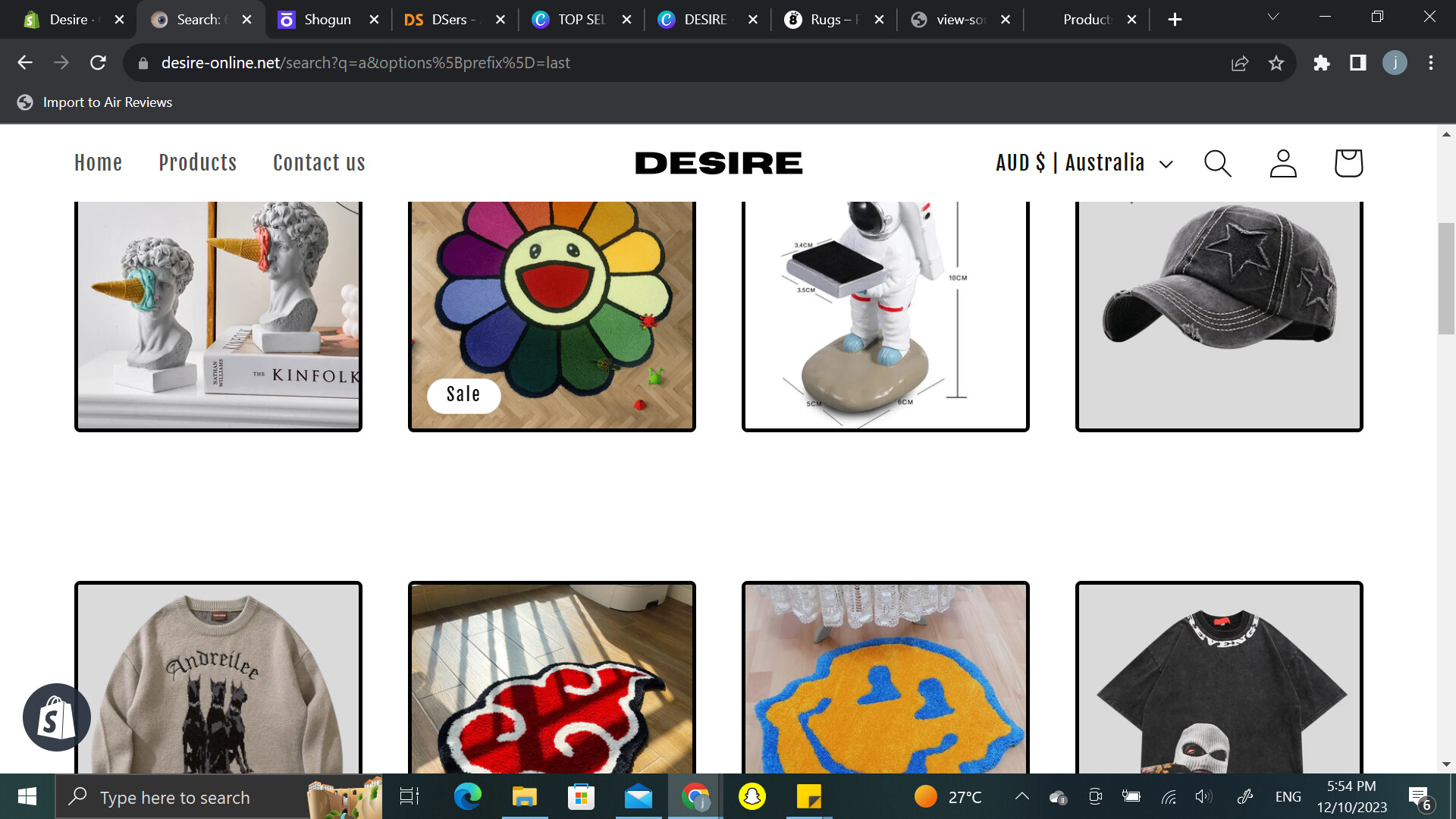Open the astronaut figurine product
Image resolution: width=1456 pixels, height=819 pixels.
[886, 315]
